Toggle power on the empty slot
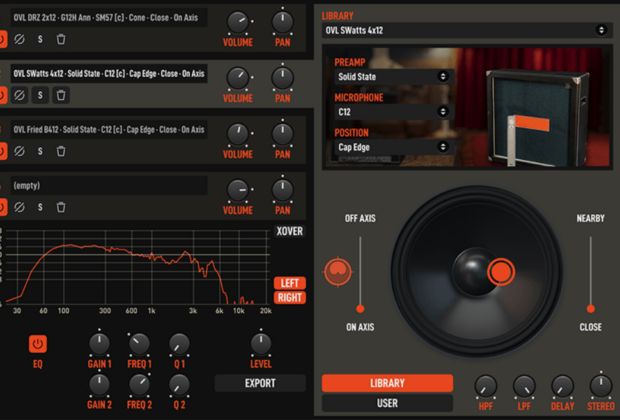Image resolution: width=620 pixels, height=420 pixels. click(x=2, y=207)
